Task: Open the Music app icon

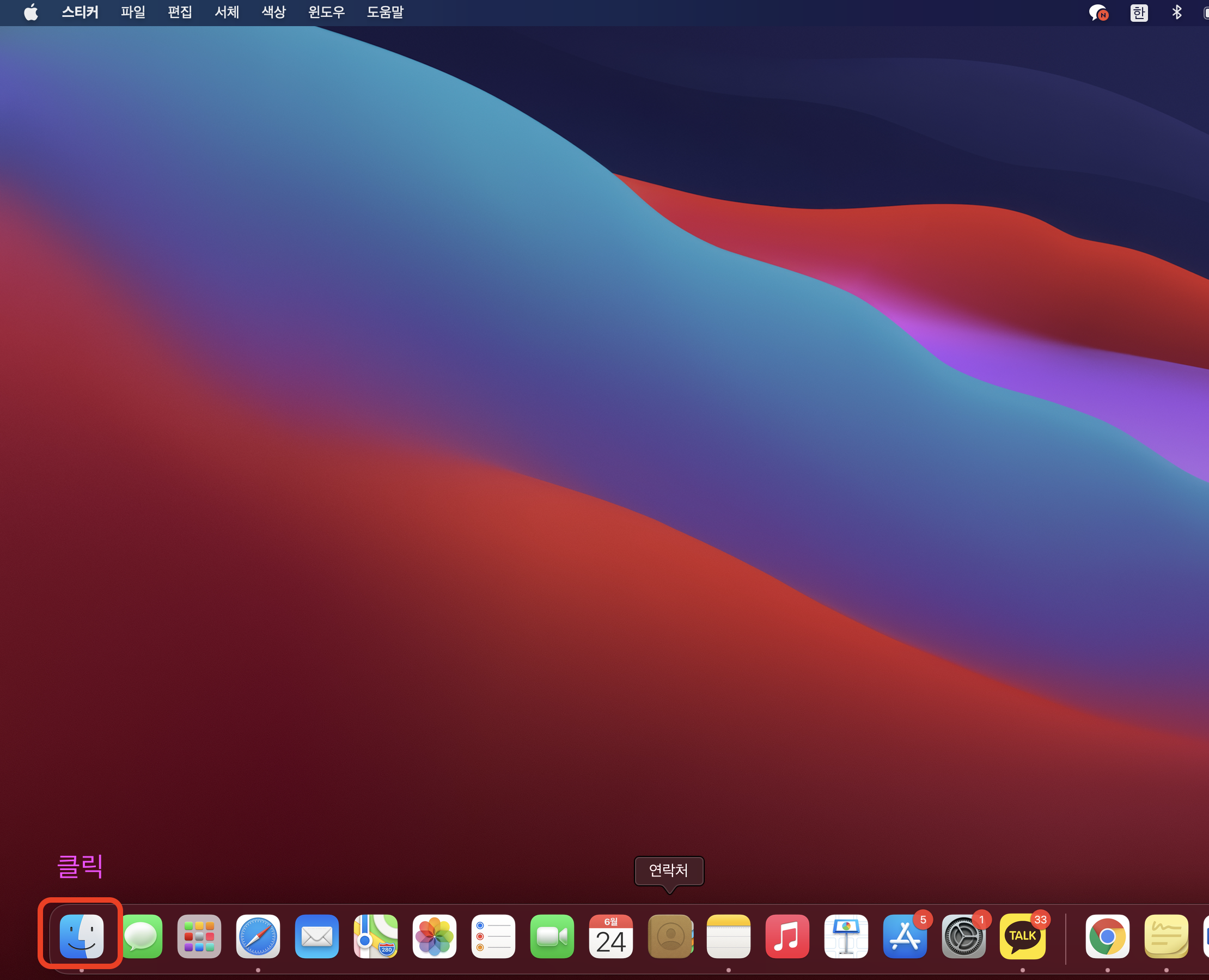Action: 787,936
